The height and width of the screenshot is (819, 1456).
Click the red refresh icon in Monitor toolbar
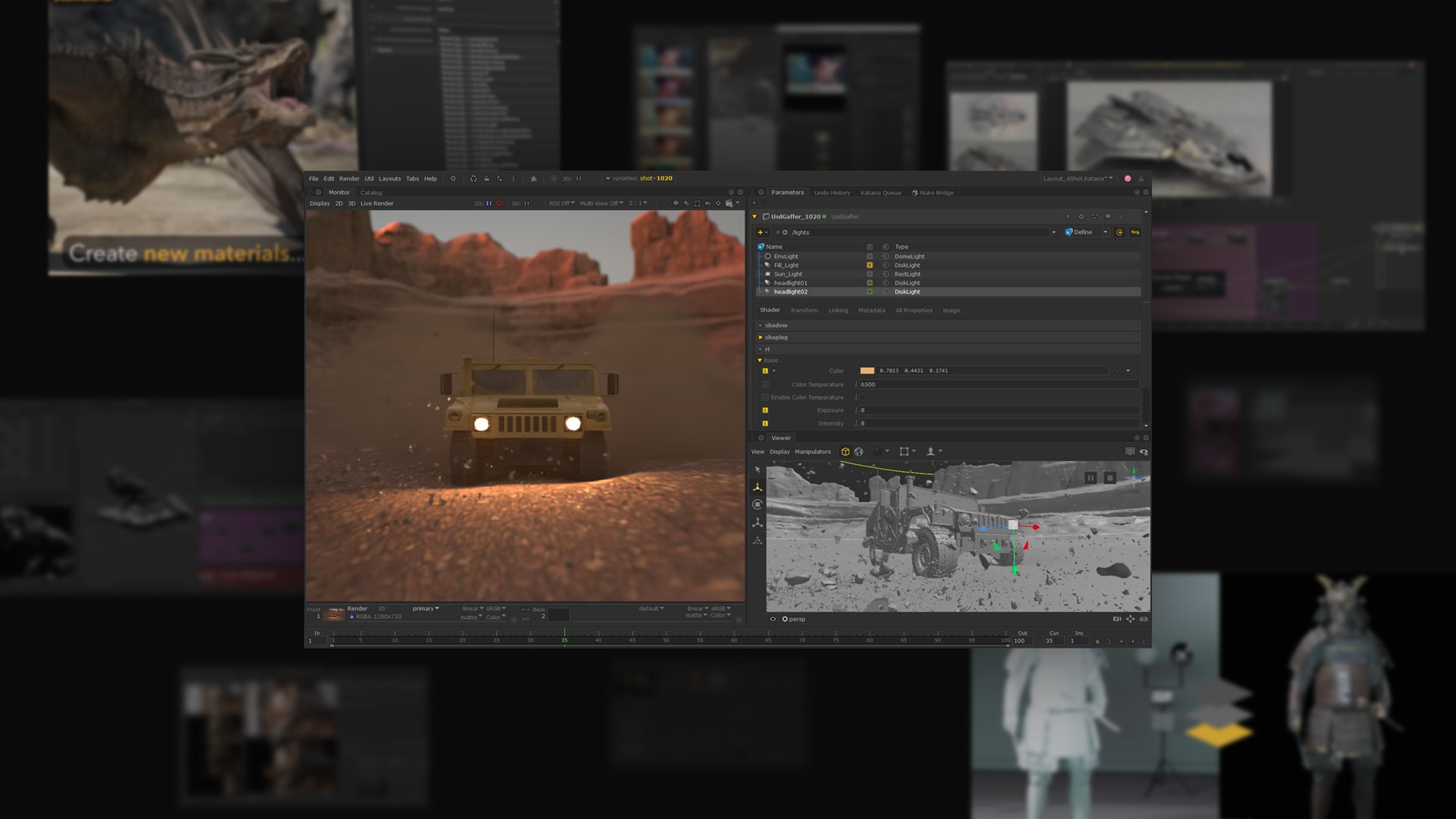499,203
